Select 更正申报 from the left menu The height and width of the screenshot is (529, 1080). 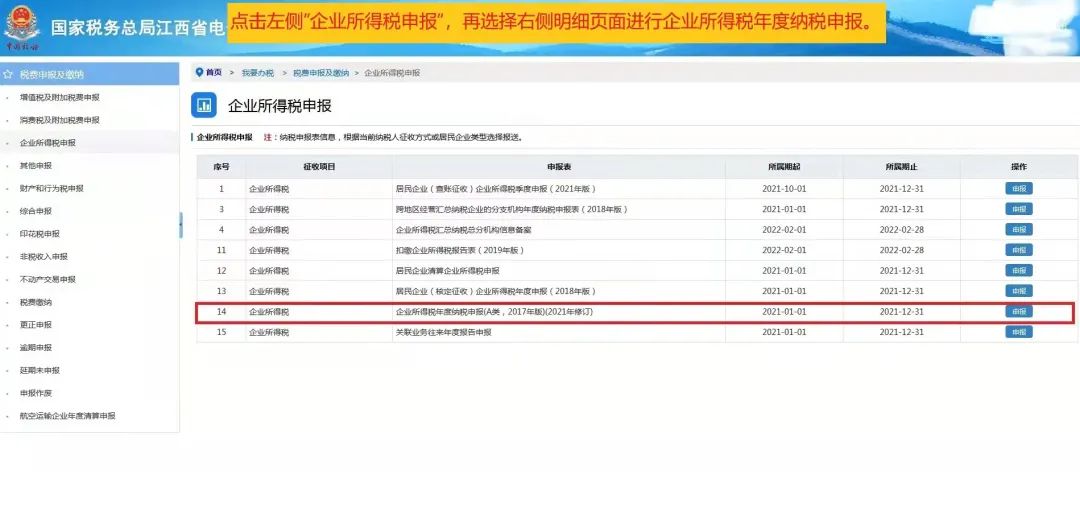(x=35, y=325)
